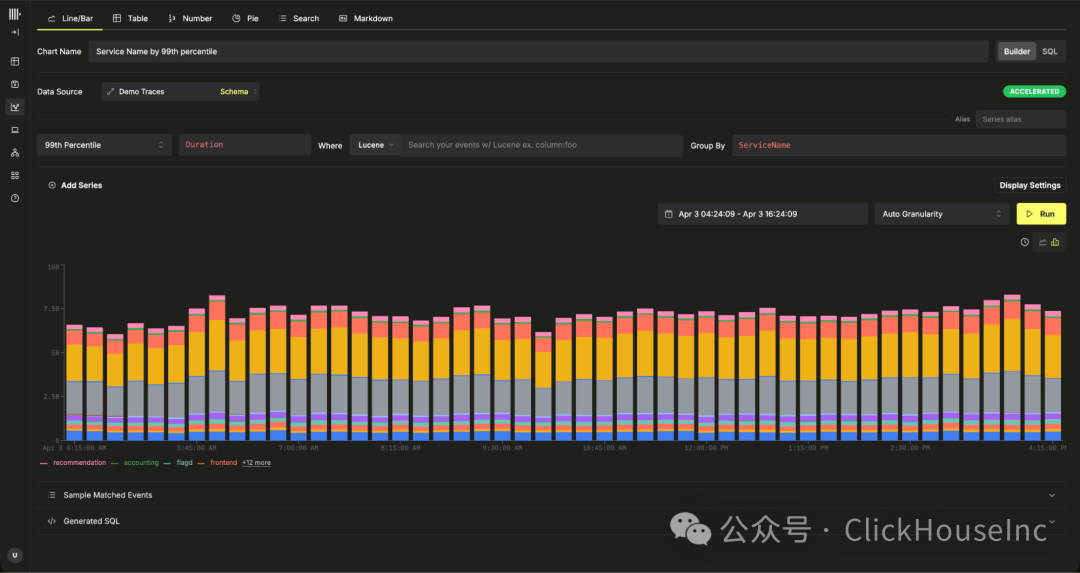The height and width of the screenshot is (573, 1080).
Task: Click the 10B y-axis label
Action: pyautogui.click(x=53, y=267)
